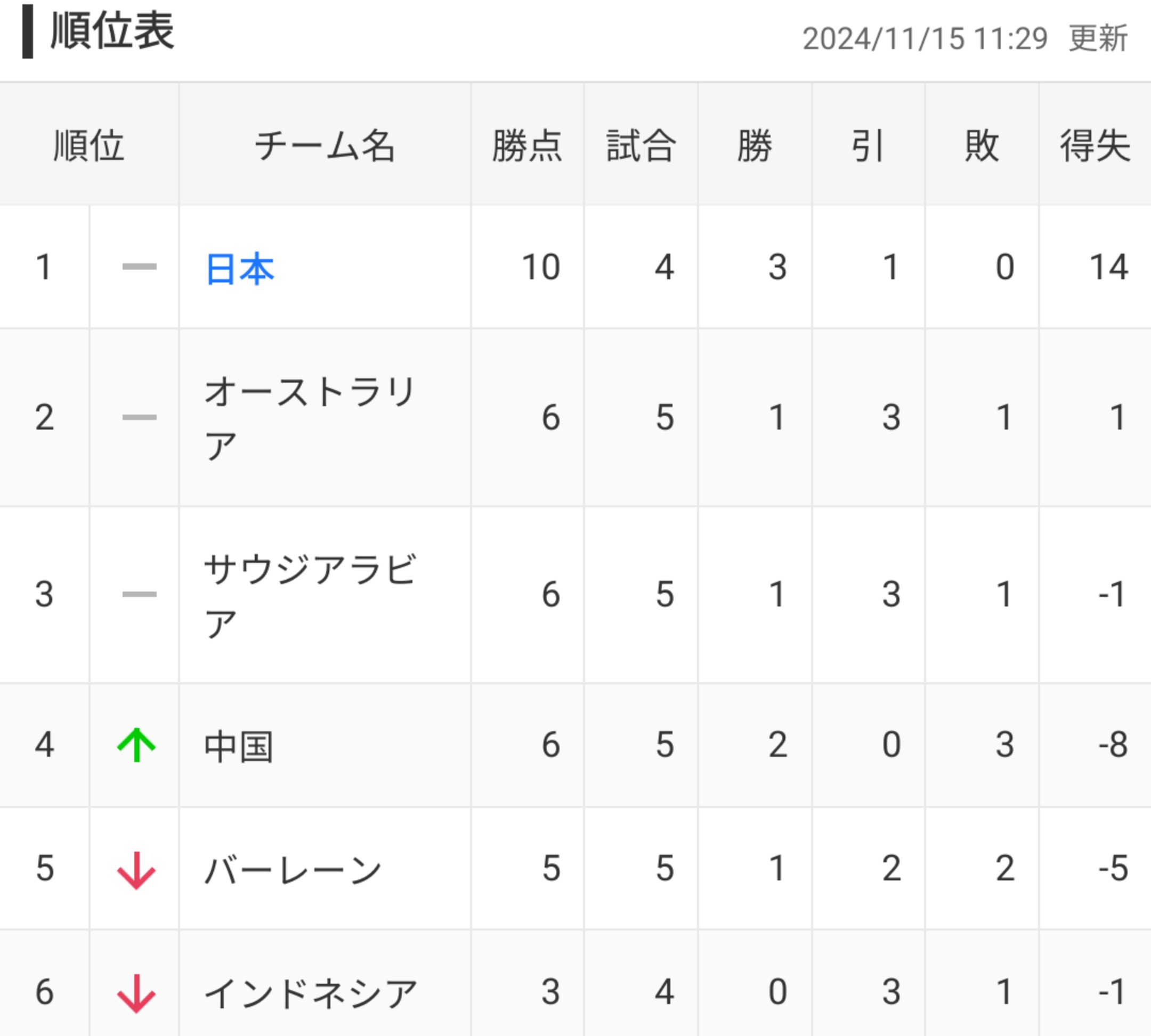The image size is (1151, 1036).
Task: Click the 試合 column header
Action: (641, 145)
